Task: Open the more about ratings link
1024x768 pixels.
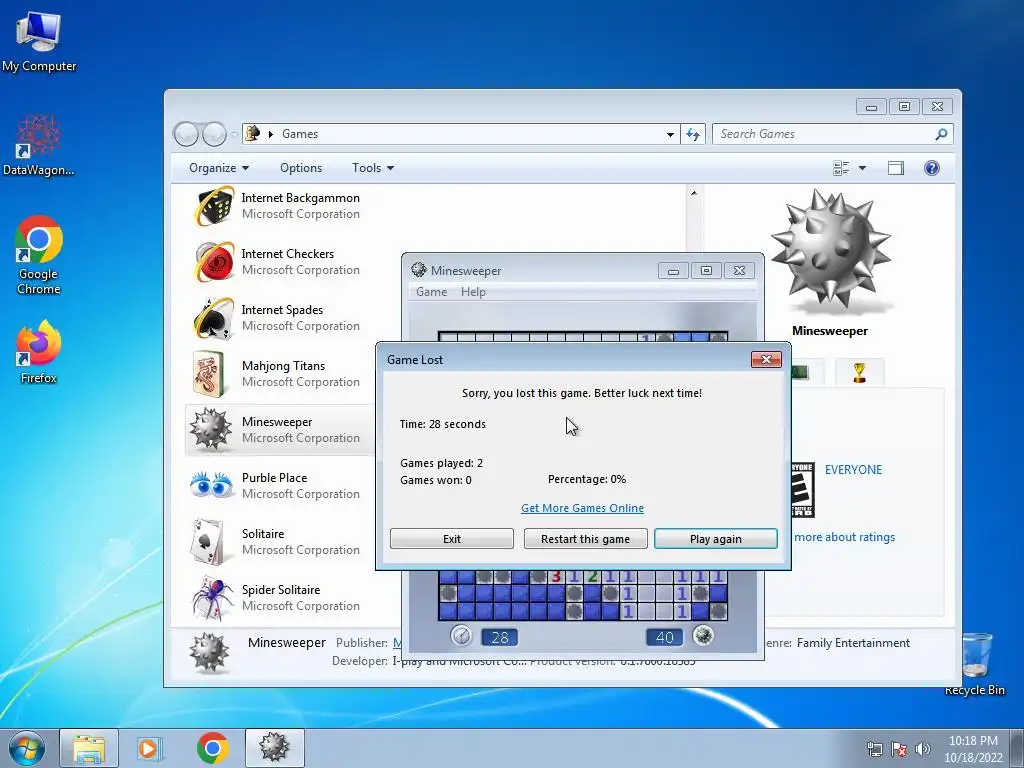Action: point(844,537)
